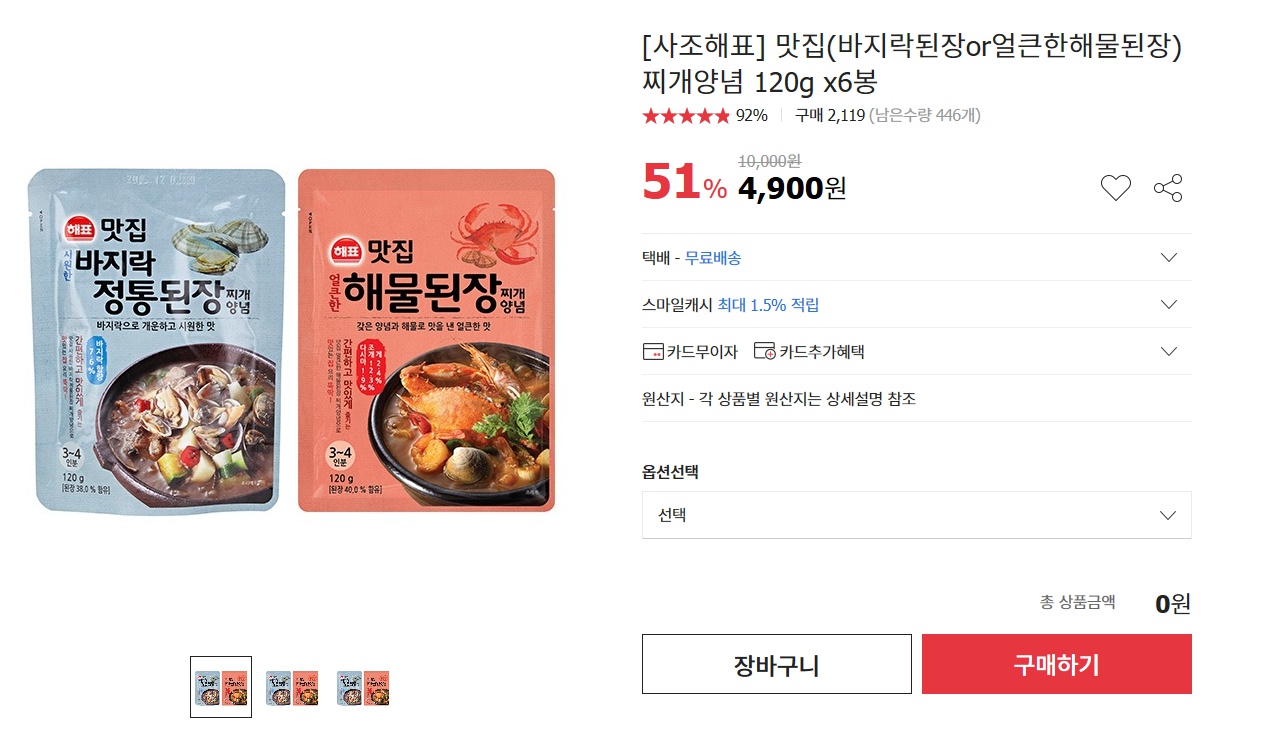Viewport: 1281px width, 749px height.
Task: Add item to cart with 장바구니
Action: (776, 664)
